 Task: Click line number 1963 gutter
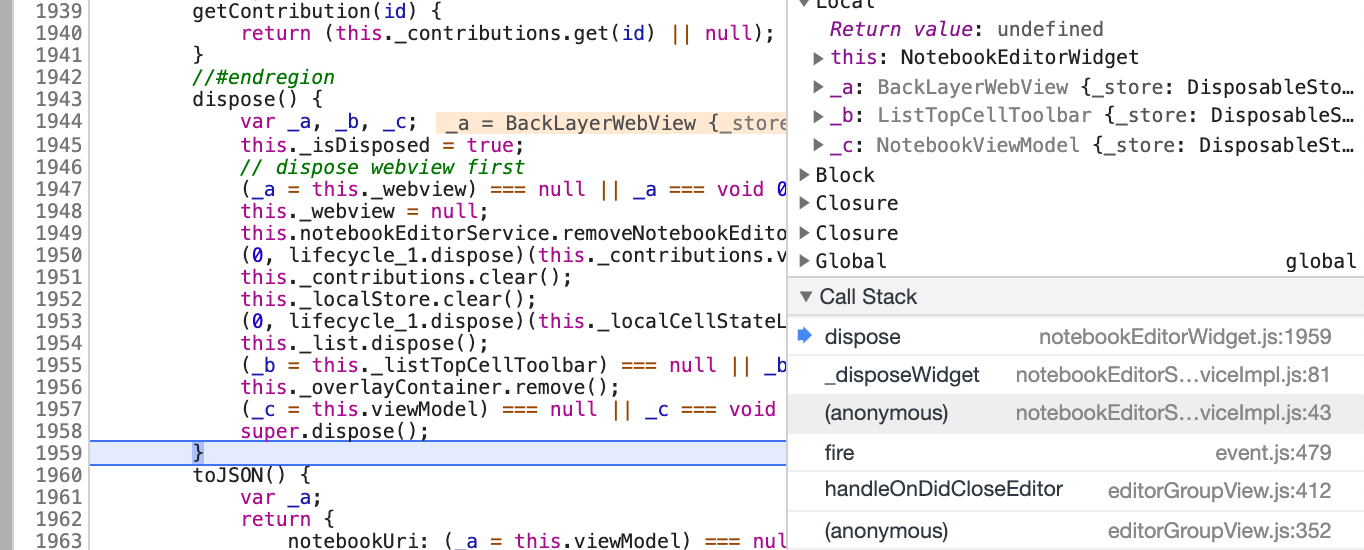tap(61, 541)
